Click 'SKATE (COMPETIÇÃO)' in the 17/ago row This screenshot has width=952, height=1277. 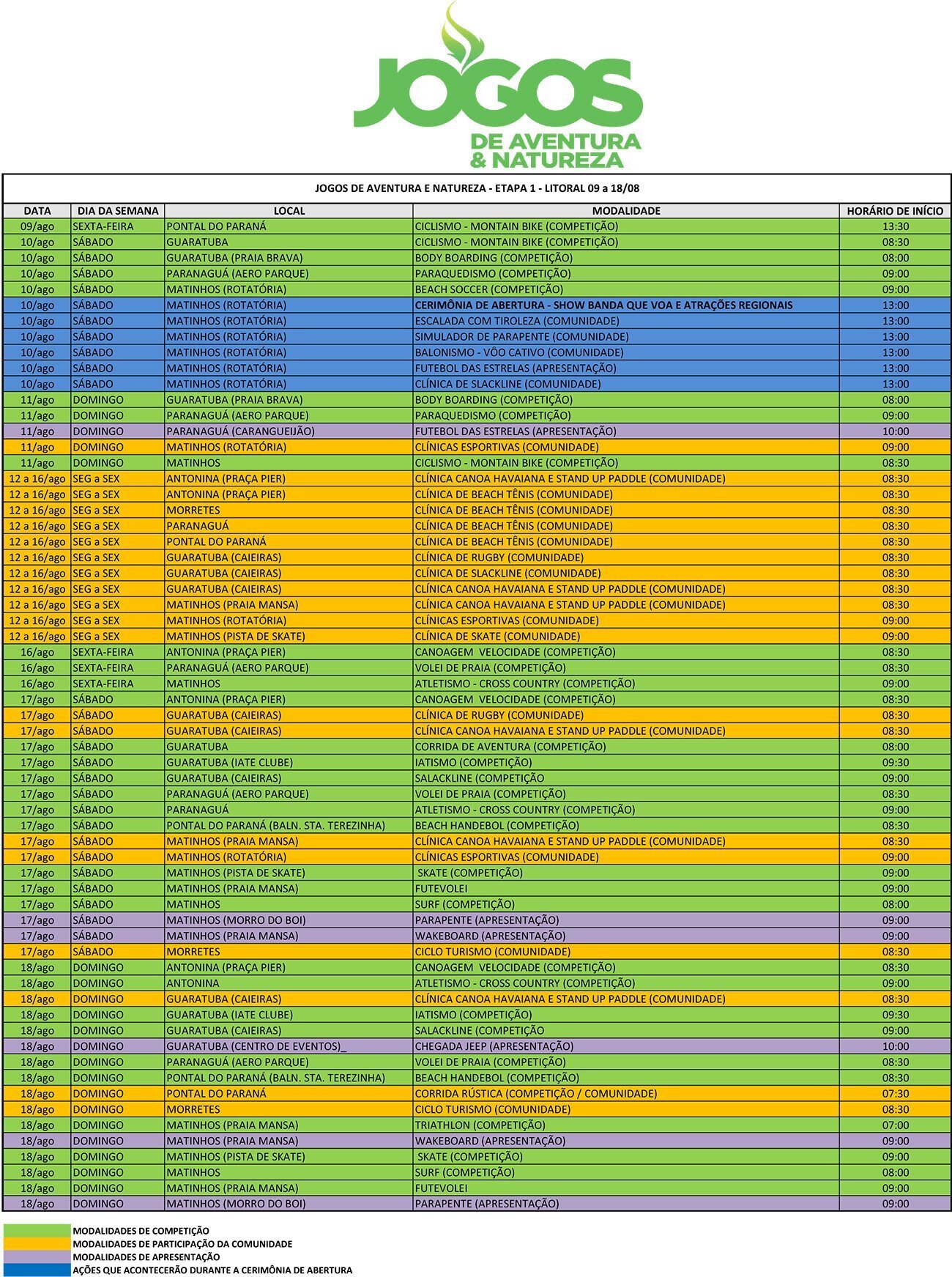(x=626, y=873)
